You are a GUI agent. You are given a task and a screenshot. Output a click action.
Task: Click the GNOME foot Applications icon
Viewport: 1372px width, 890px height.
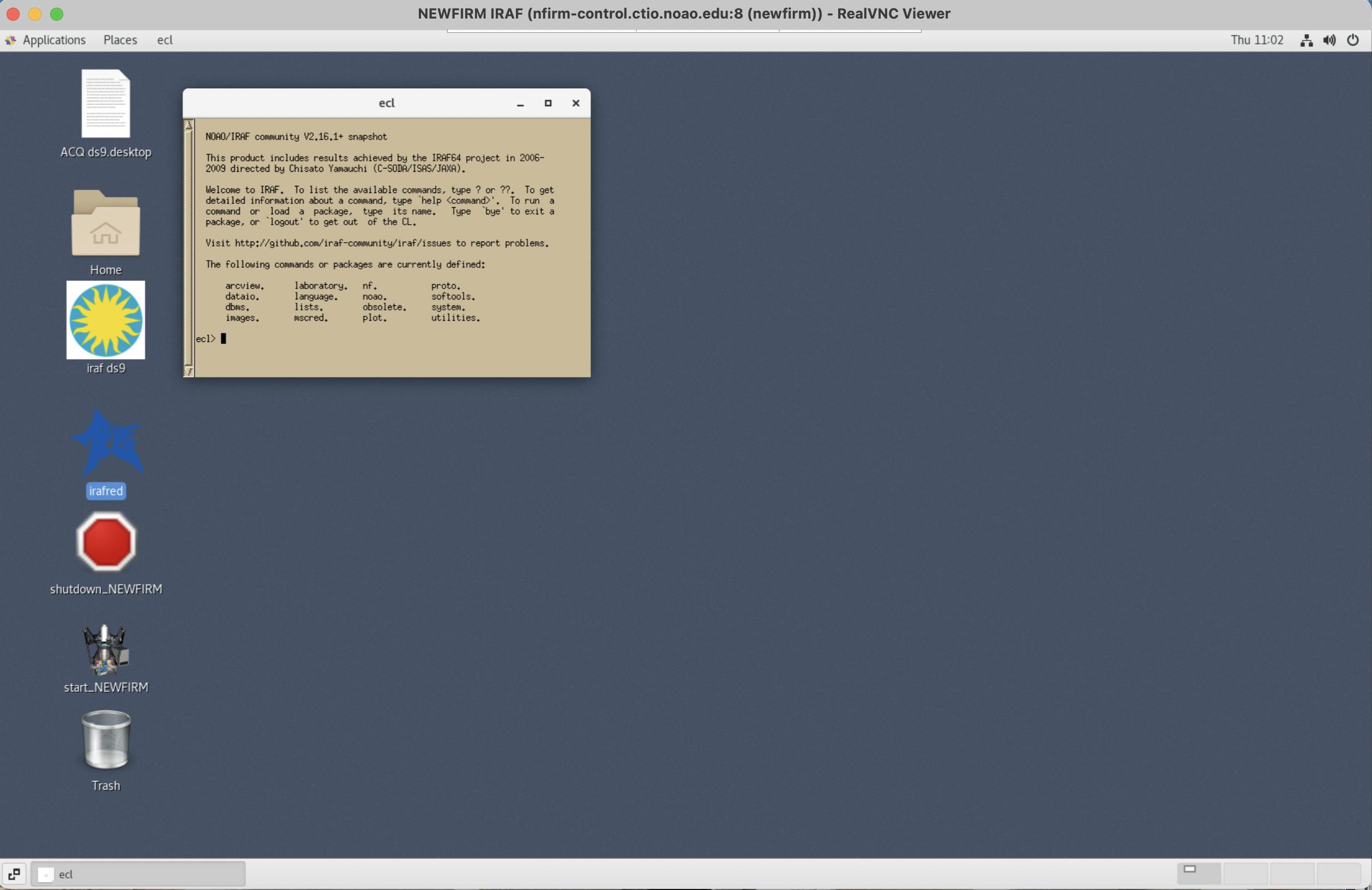[x=10, y=40]
